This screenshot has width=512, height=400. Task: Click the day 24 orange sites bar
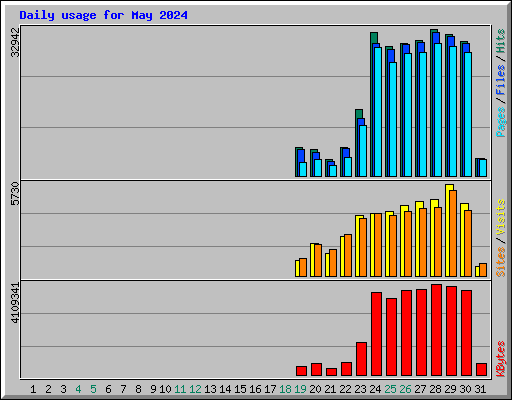click(378, 245)
